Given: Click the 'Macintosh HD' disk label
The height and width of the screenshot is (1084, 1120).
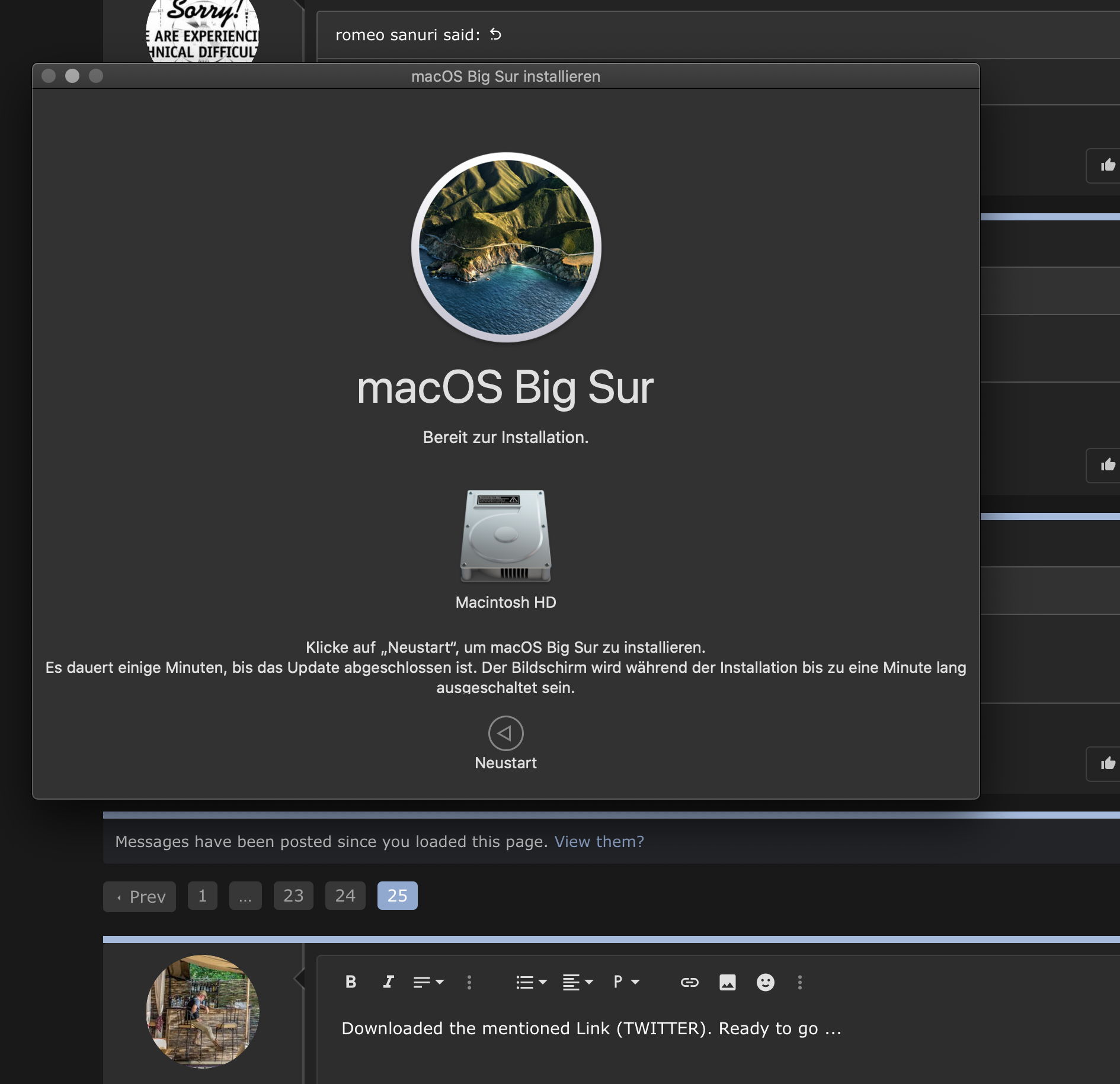Looking at the screenshot, I should [505, 602].
